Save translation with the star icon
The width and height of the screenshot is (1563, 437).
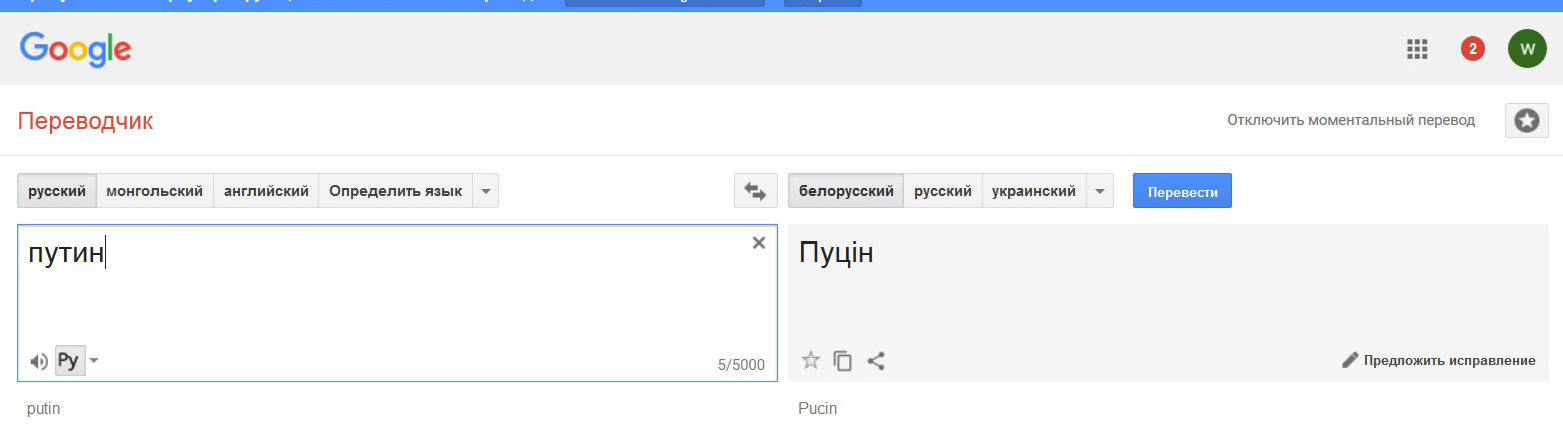pyautogui.click(x=811, y=360)
